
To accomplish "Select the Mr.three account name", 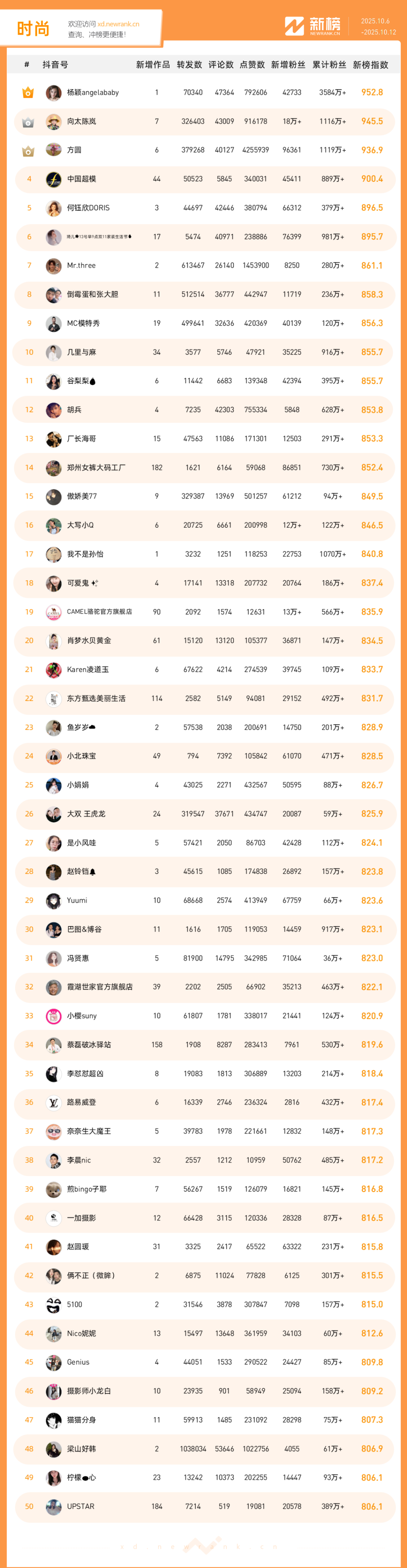I will (x=81, y=266).
